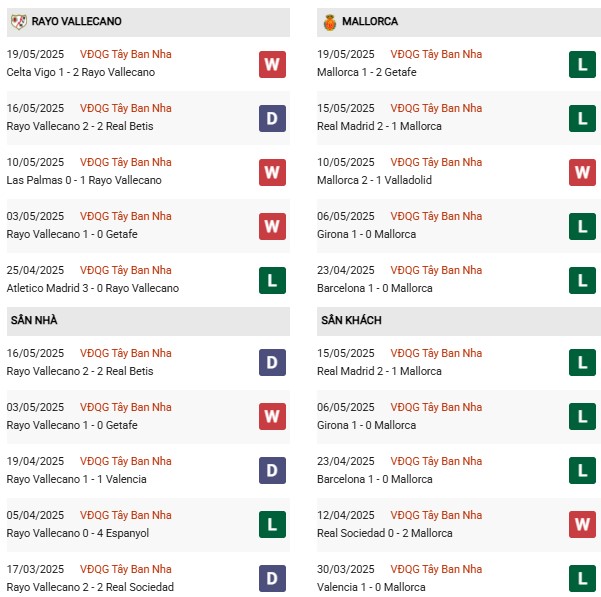
Task: Open the Girona 1-0 Mallorca match in the top list
Action: tap(368, 234)
